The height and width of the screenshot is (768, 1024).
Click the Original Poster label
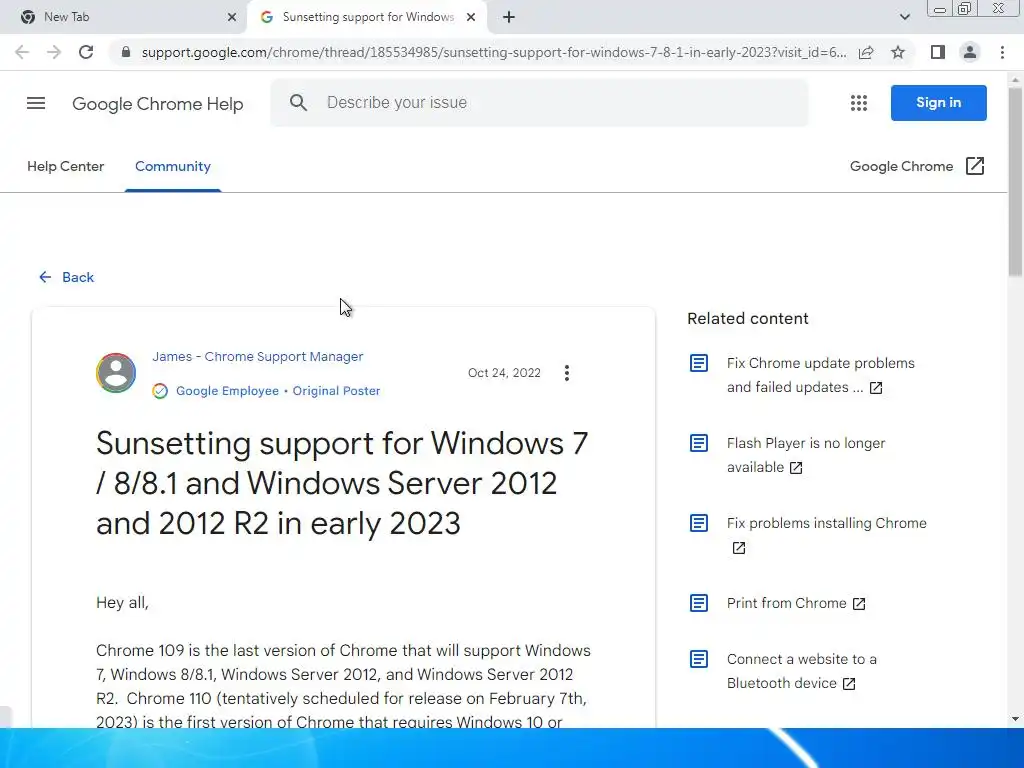(x=336, y=391)
